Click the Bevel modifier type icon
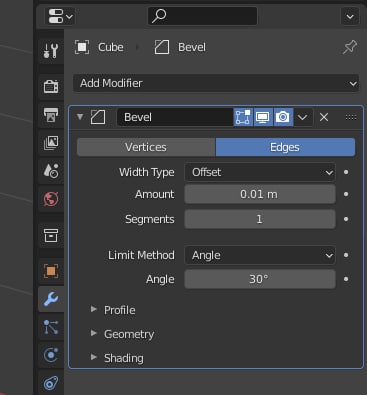Image resolution: width=367 pixels, height=395 pixels. coord(98,117)
